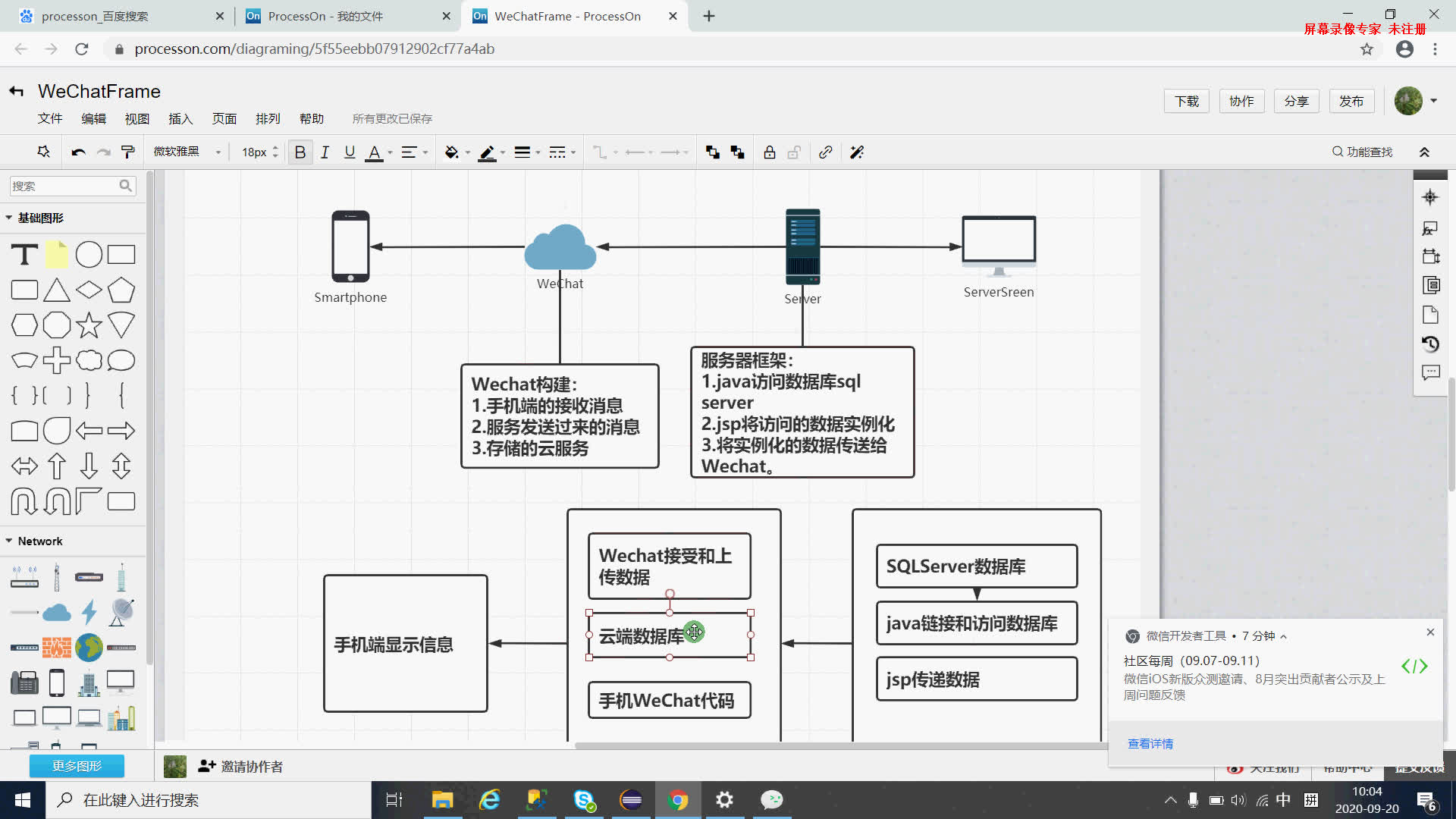
Task: Open the 文件 menu
Action: point(50,118)
